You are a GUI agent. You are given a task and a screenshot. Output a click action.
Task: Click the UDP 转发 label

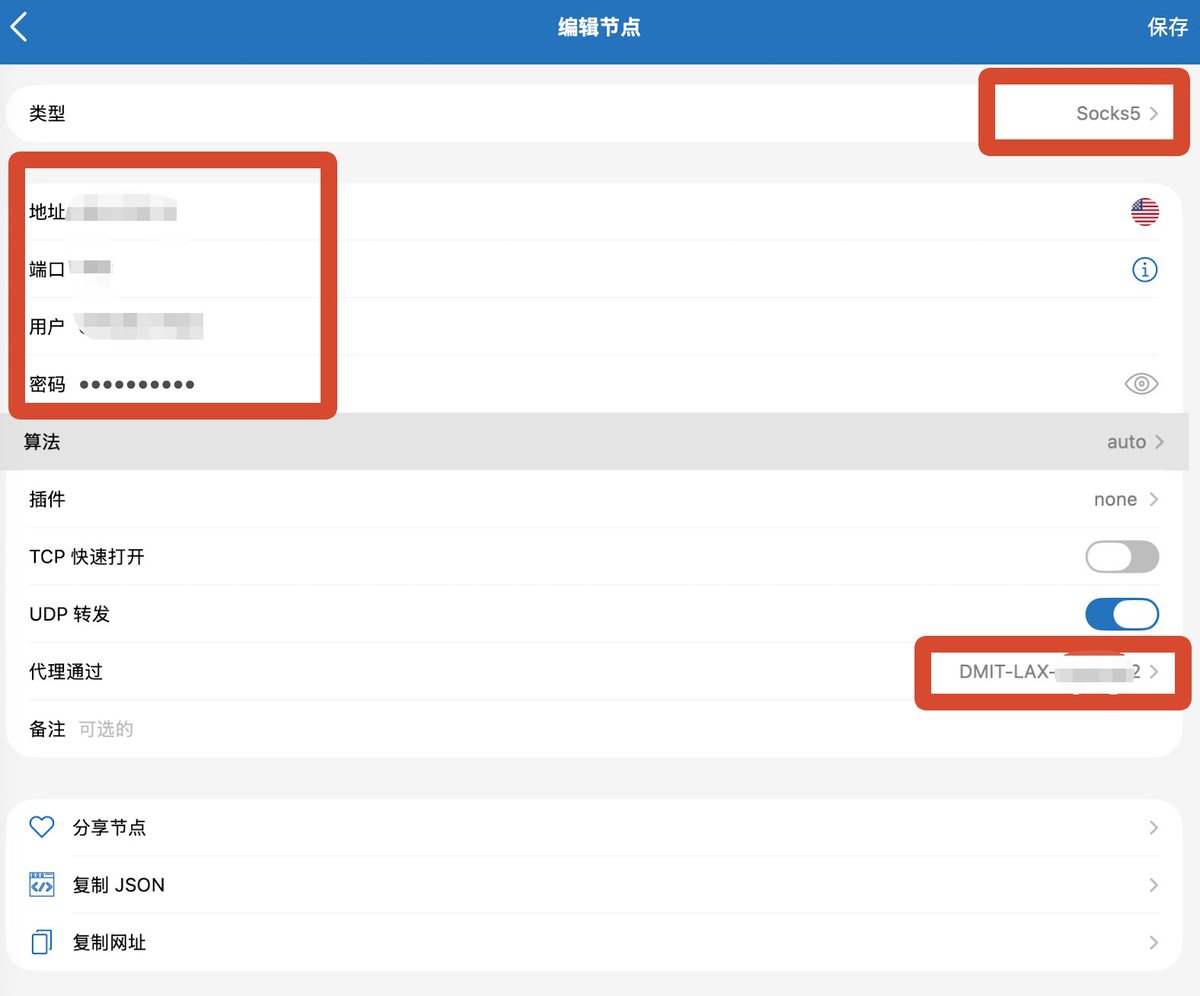point(70,614)
